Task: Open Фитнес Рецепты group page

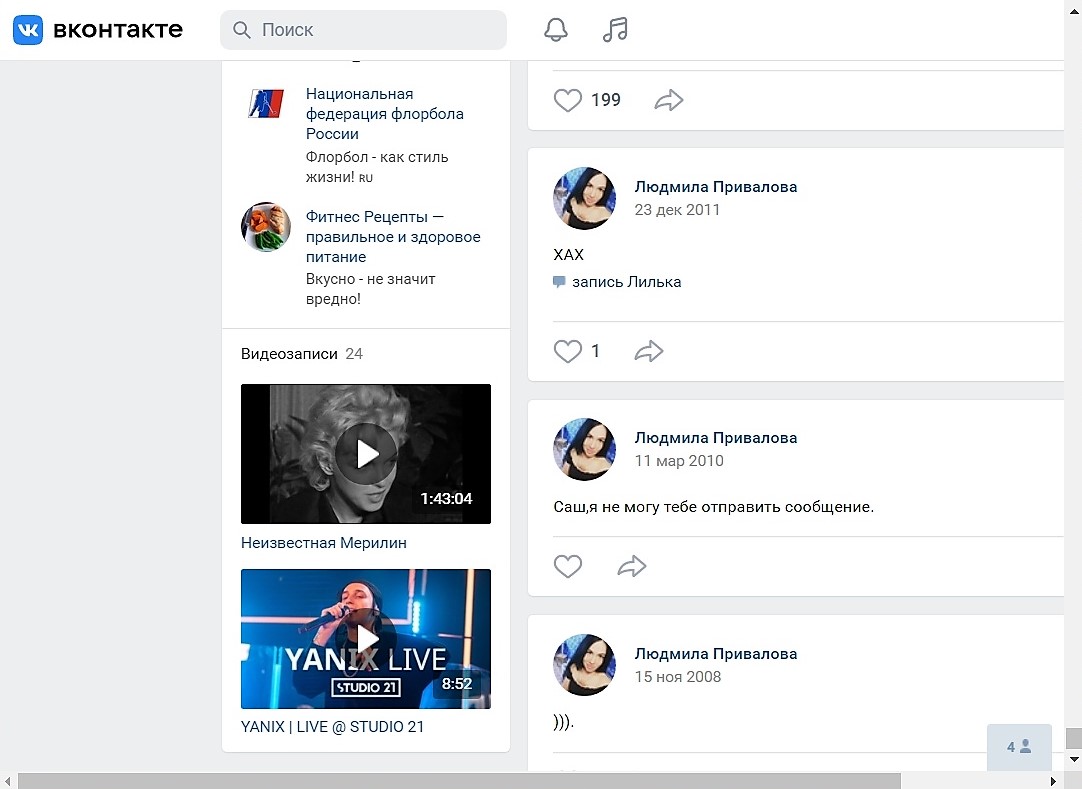Action: click(392, 237)
